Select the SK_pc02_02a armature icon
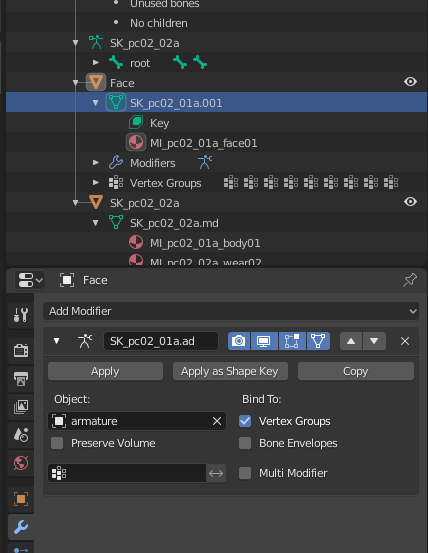The width and height of the screenshot is (428, 553). click(x=96, y=43)
